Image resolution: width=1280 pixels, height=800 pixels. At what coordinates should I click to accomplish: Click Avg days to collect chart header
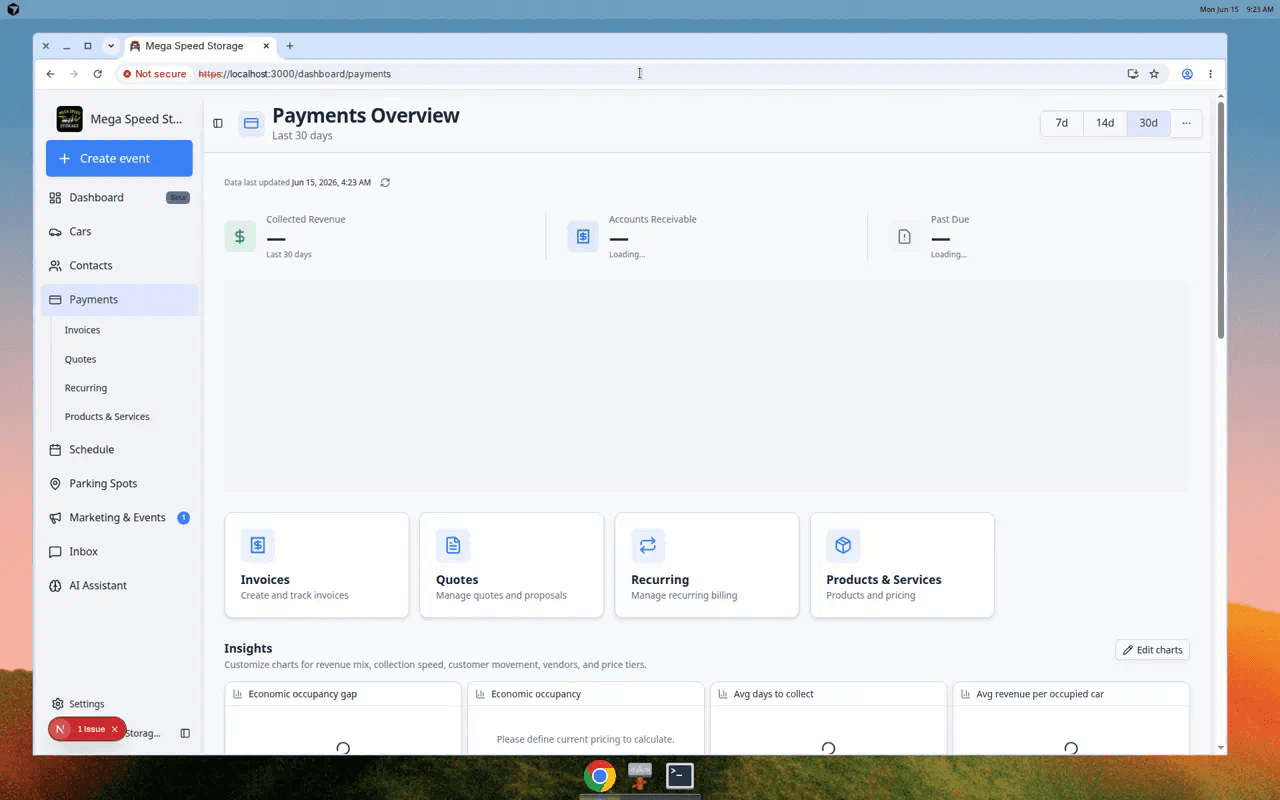pyautogui.click(x=828, y=694)
